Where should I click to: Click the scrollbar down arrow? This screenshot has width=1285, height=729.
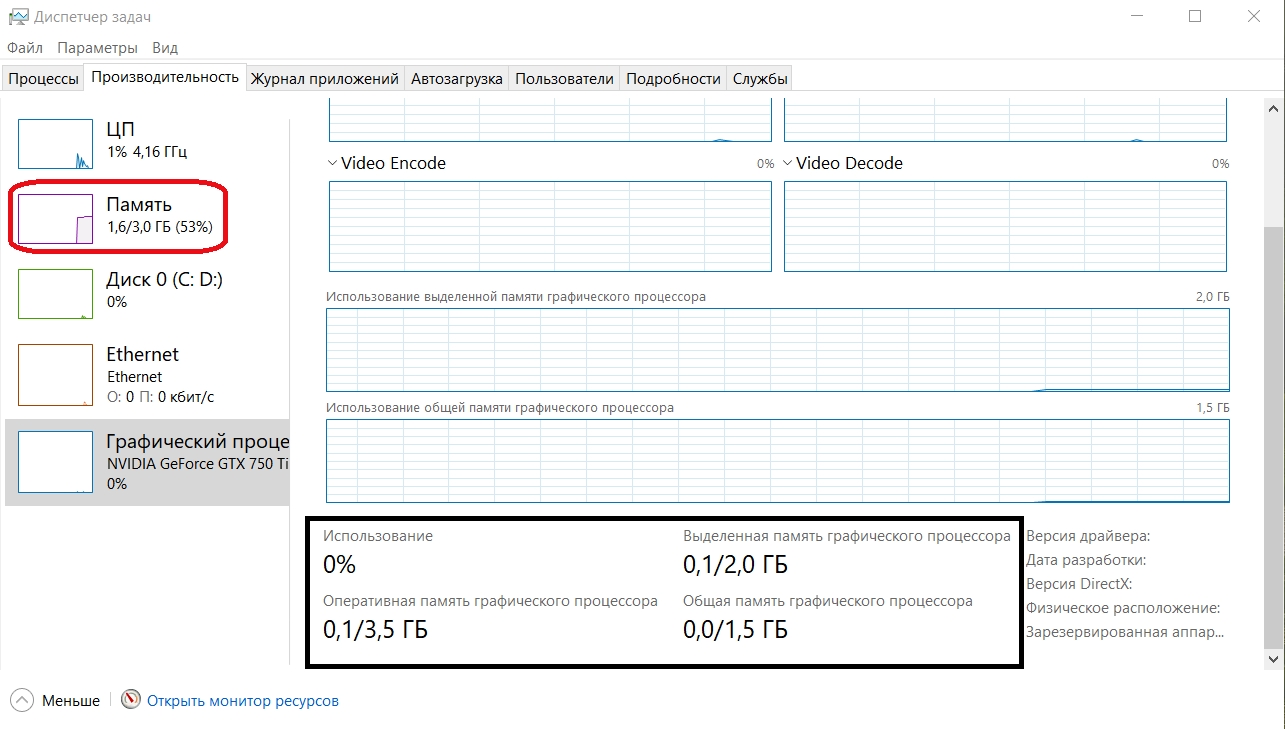[x=1274, y=659]
